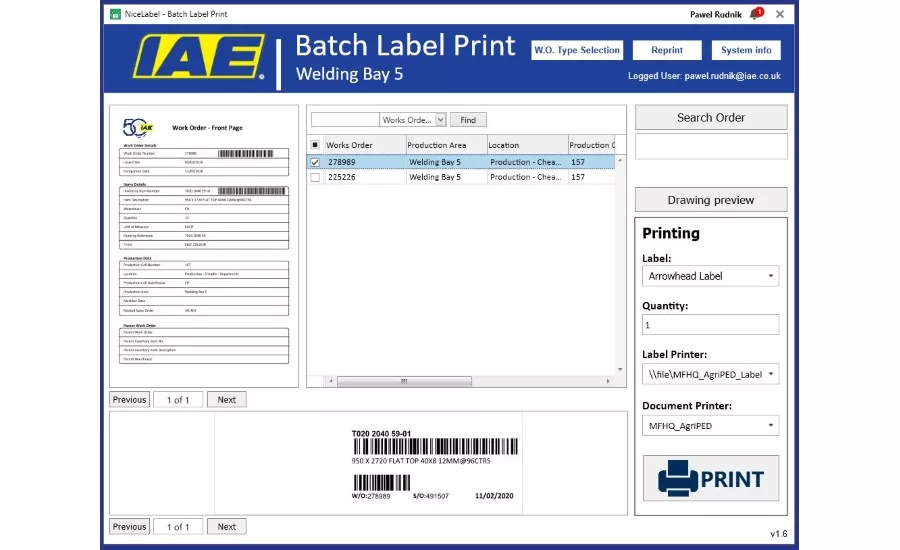The width and height of the screenshot is (900, 550).
Task: Expand the Label dropdown showing Arrowhead Label
Action: click(x=770, y=276)
